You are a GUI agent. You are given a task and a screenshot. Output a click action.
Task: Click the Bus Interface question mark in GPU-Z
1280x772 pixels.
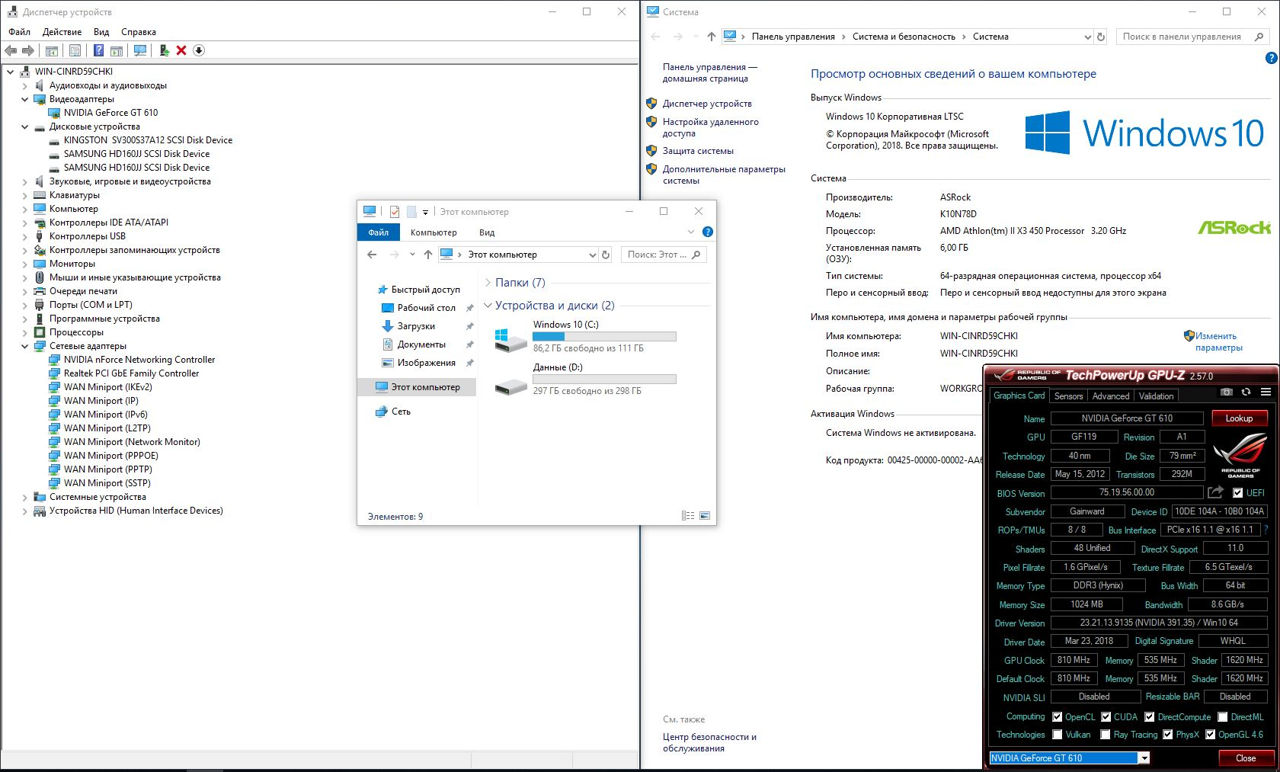[x=1266, y=529]
